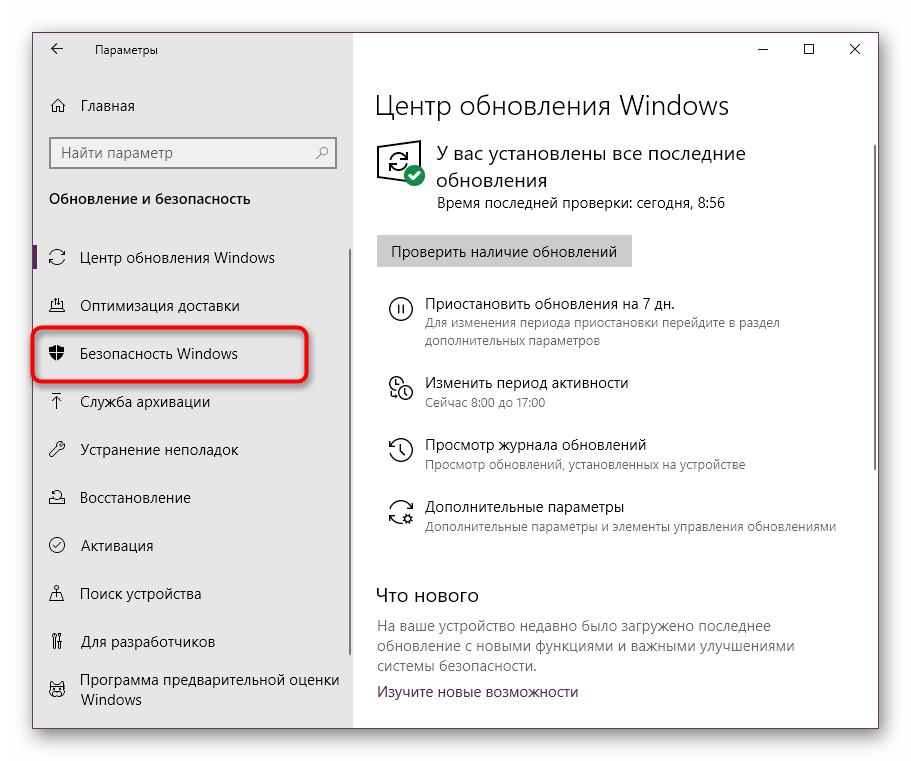
Task: Open Устранение неполадок page
Action: point(159,450)
